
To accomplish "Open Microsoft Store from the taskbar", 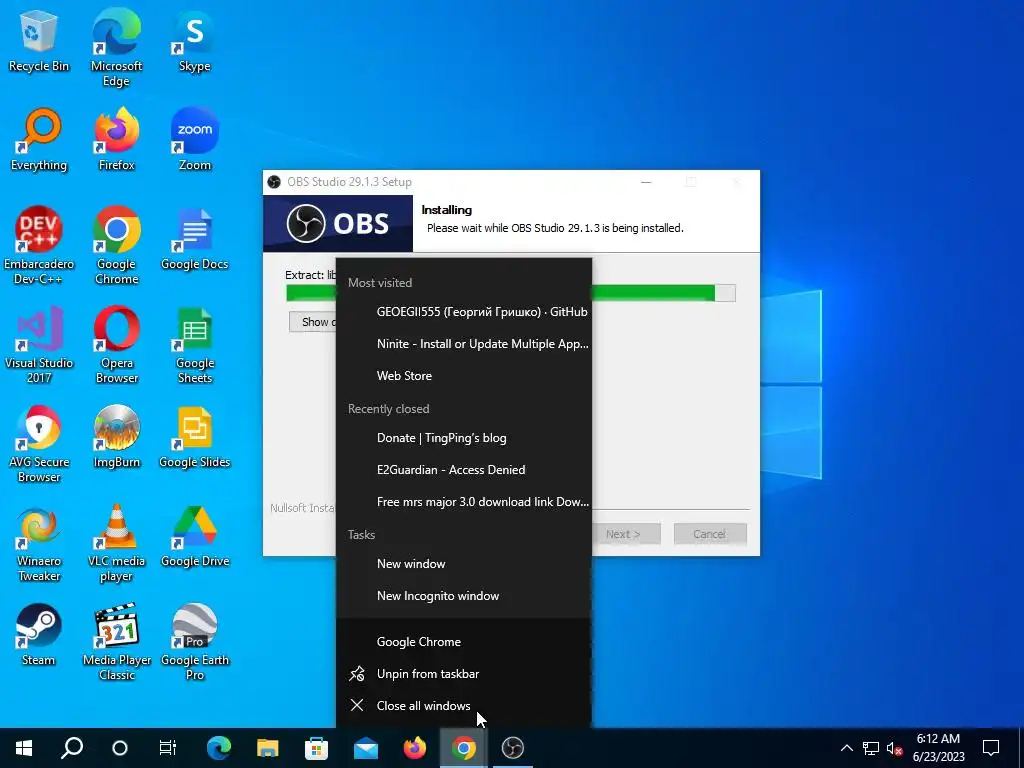I will (316, 748).
